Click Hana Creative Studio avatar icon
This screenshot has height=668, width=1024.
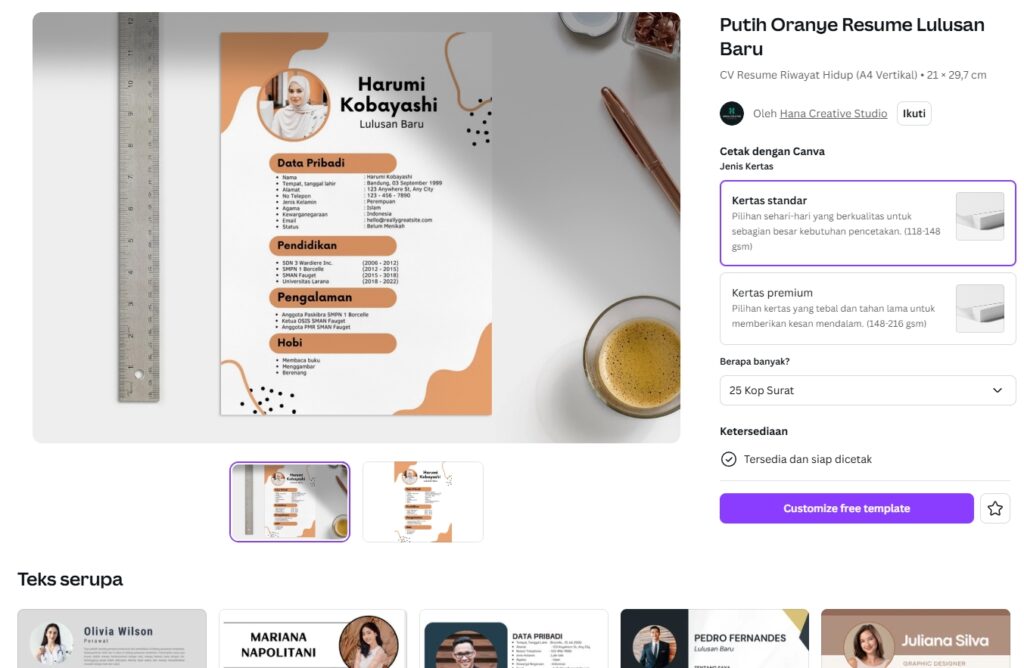tap(731, 113)
